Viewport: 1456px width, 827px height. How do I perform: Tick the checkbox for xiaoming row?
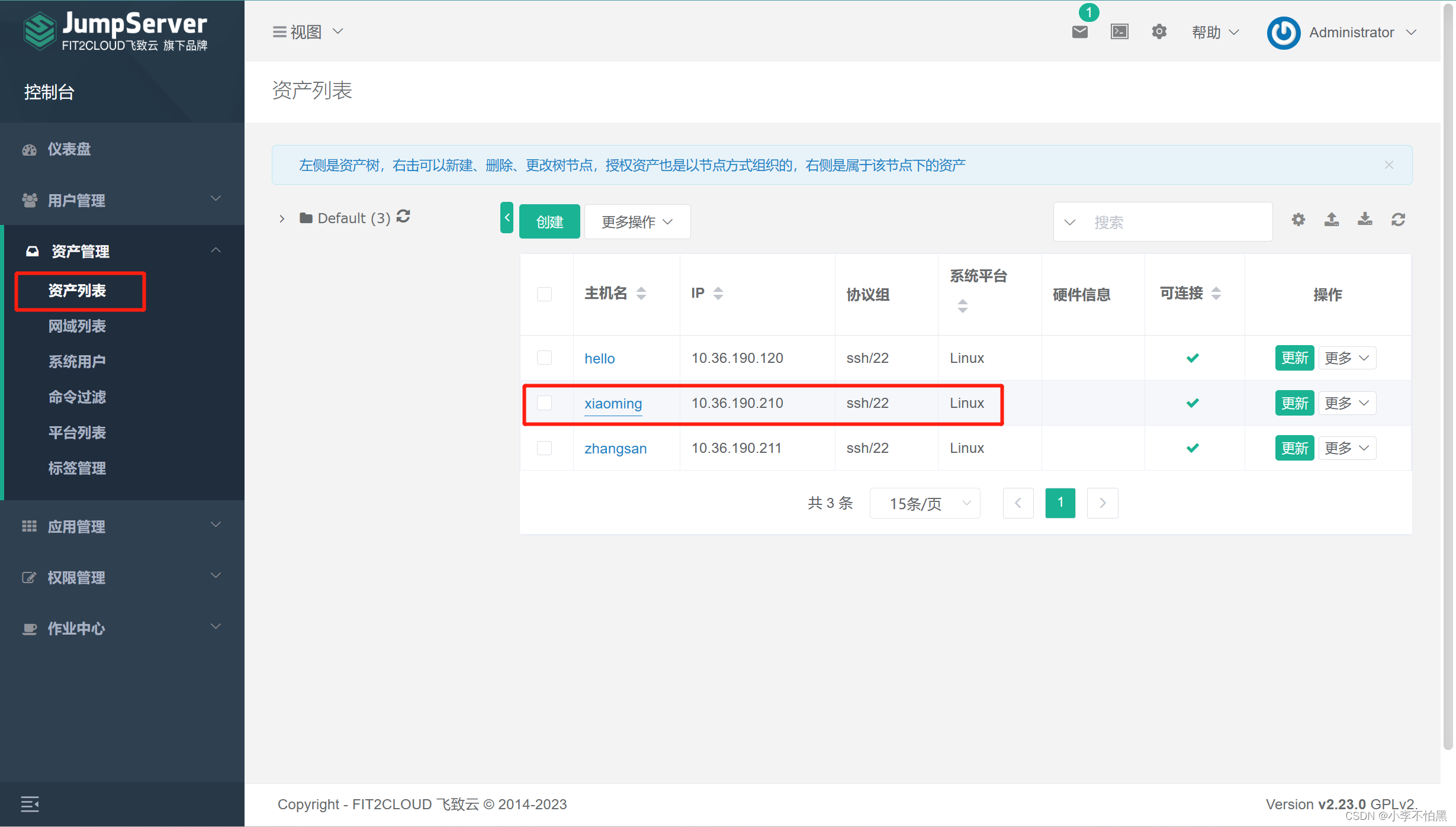[544, 403]
